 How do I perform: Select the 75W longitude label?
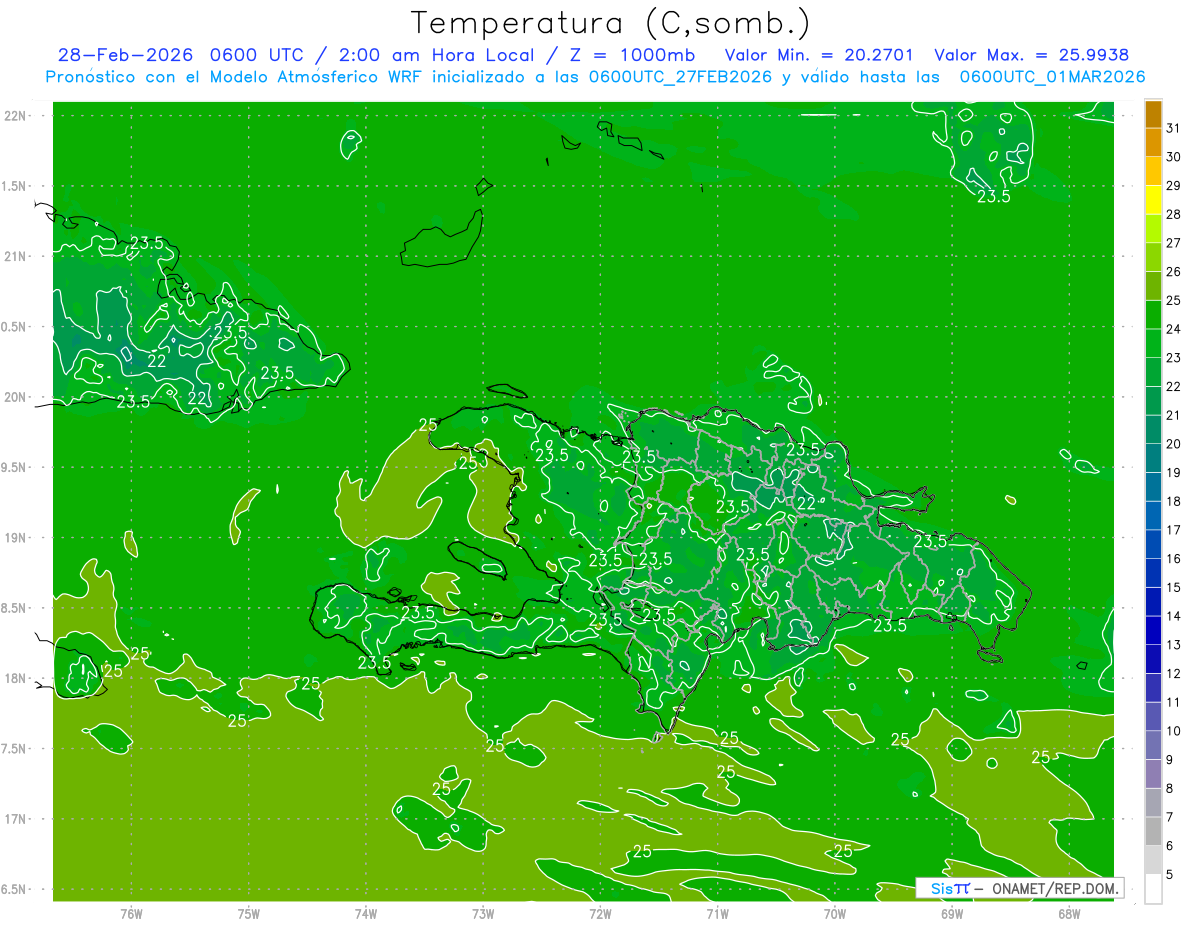pyautogui.click(x=248, y=913)
